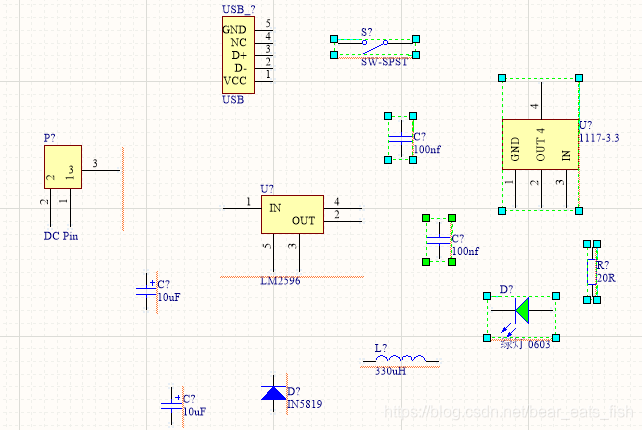Click the DC Pin text label
642x430 pixels.
point(61,236)
